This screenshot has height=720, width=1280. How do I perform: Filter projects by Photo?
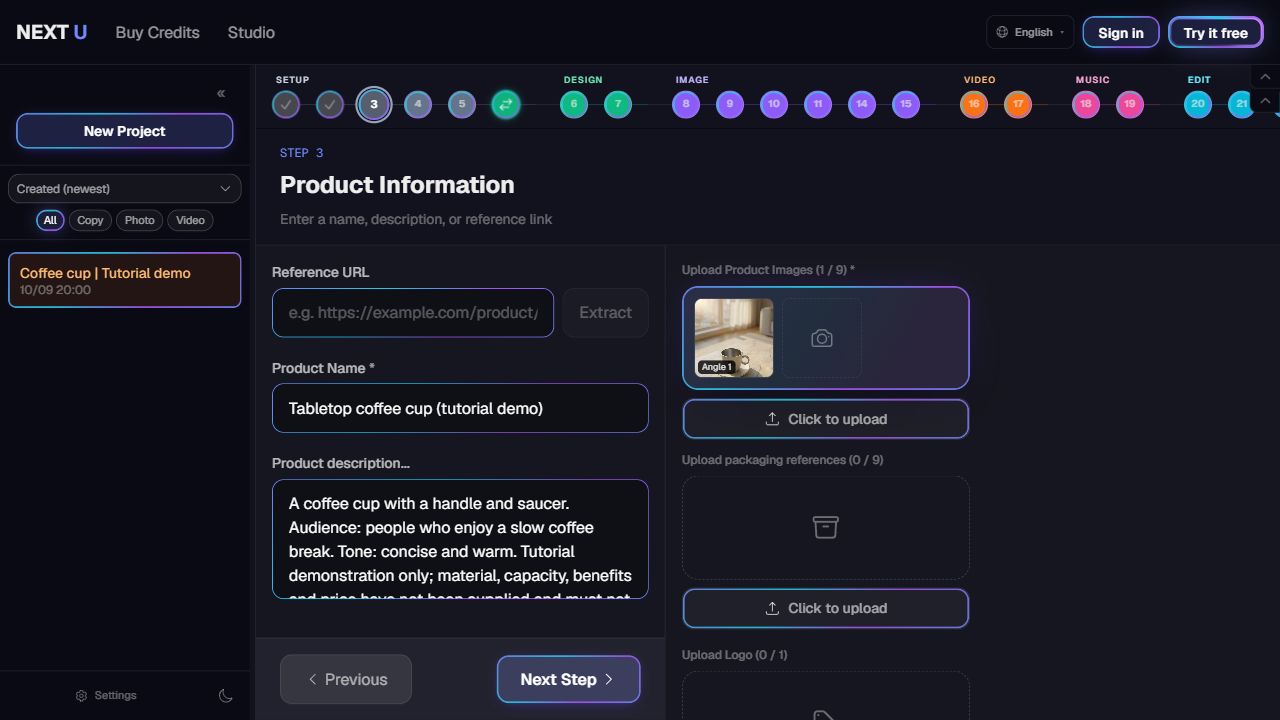(x=139, y=220)
